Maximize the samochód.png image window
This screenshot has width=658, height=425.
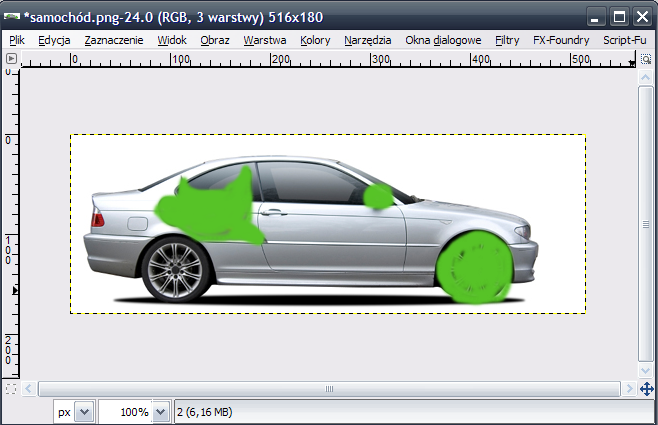click(x=619, y=17)
